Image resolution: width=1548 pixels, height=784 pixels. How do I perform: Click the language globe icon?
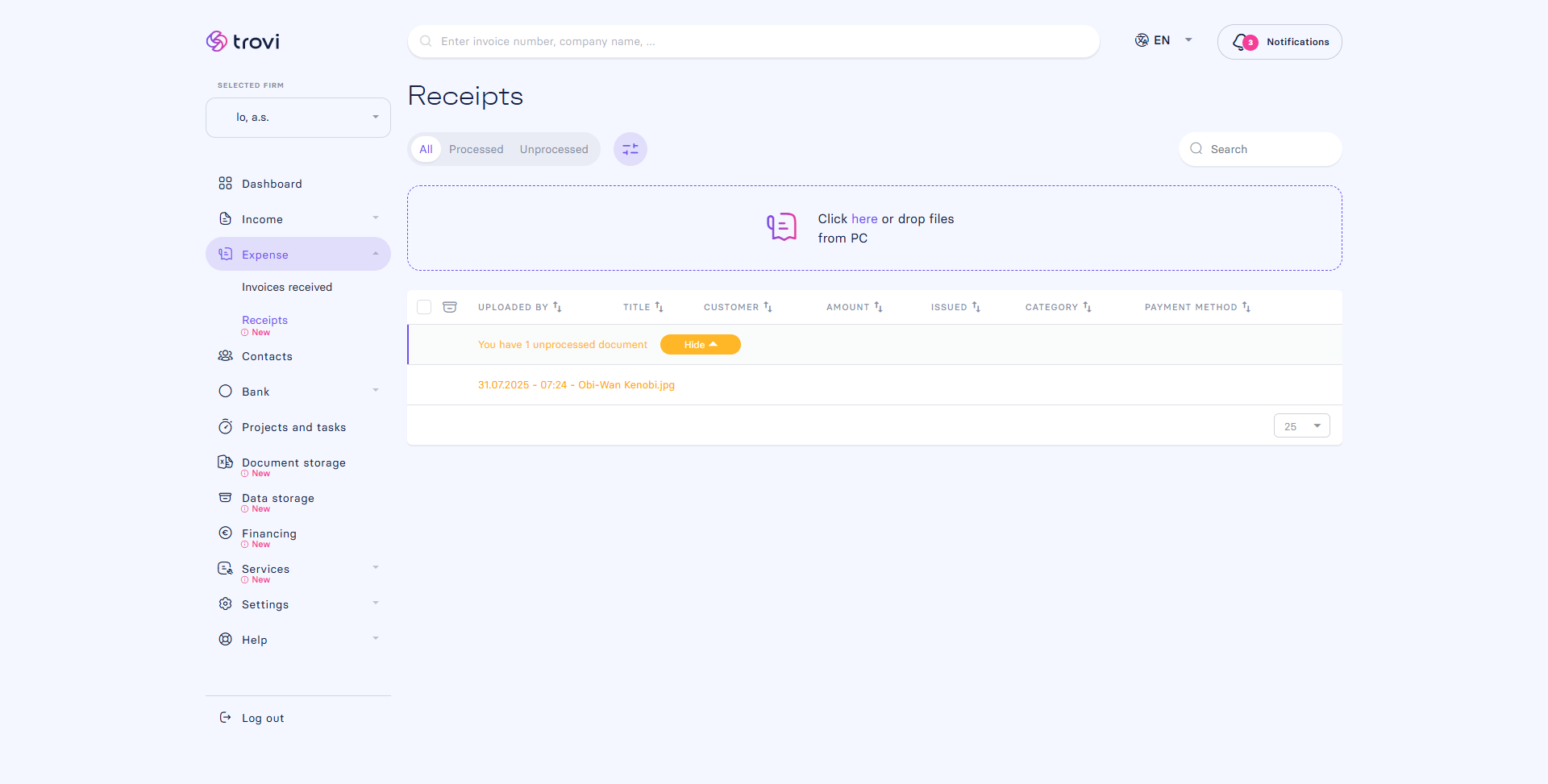point(1142,40)
